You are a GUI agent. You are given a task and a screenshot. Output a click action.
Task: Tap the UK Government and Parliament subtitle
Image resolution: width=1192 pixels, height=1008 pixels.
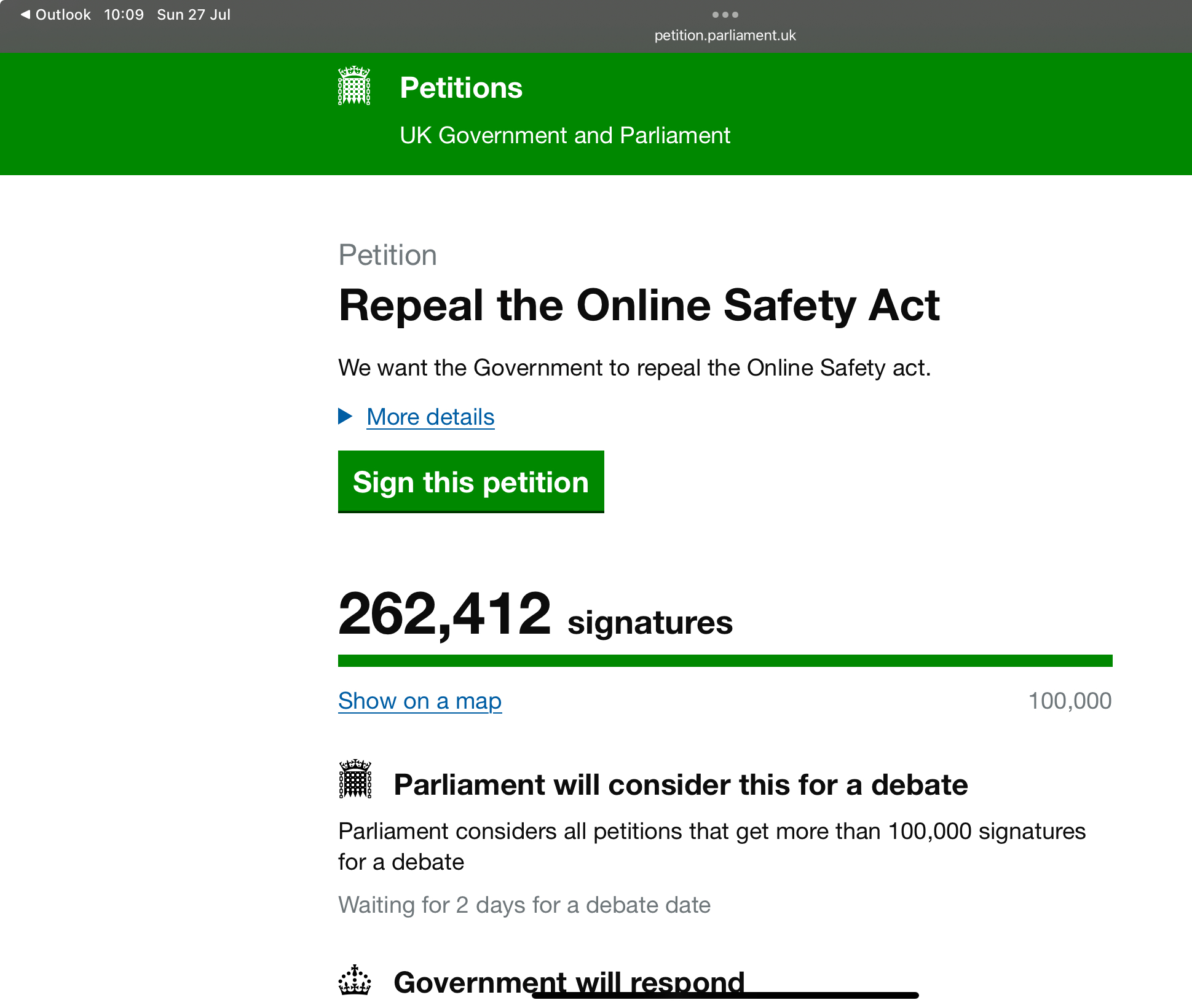(x=565, y=135)
